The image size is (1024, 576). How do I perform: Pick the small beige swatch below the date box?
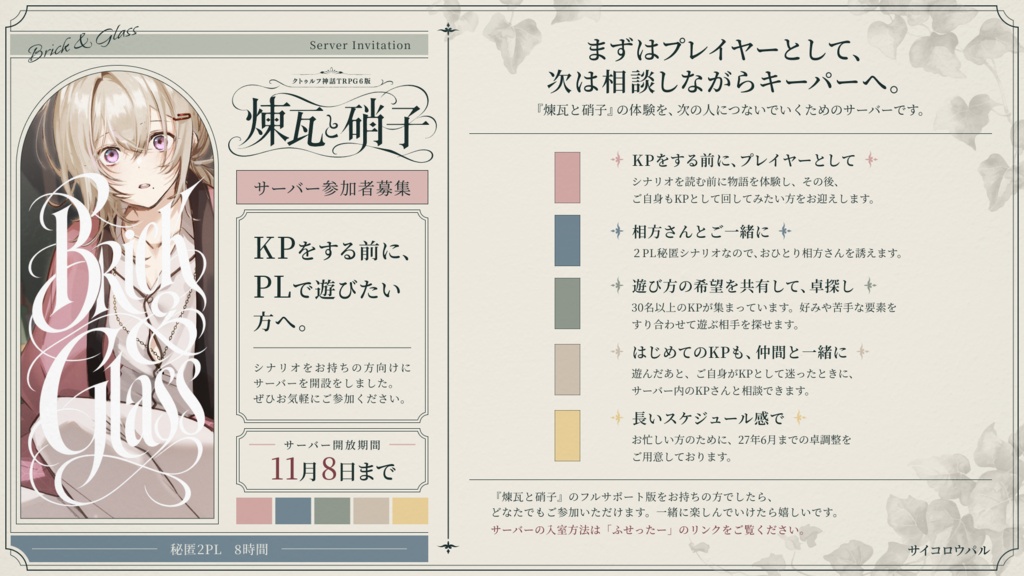pos(371,511)
